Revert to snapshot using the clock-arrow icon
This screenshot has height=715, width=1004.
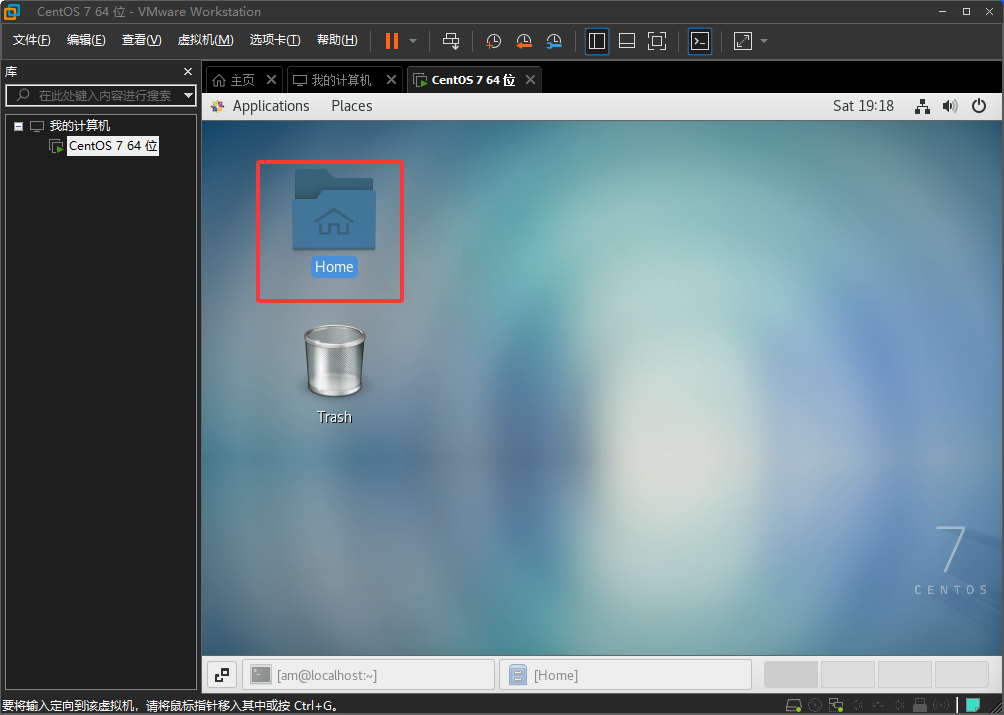[524, 41]
